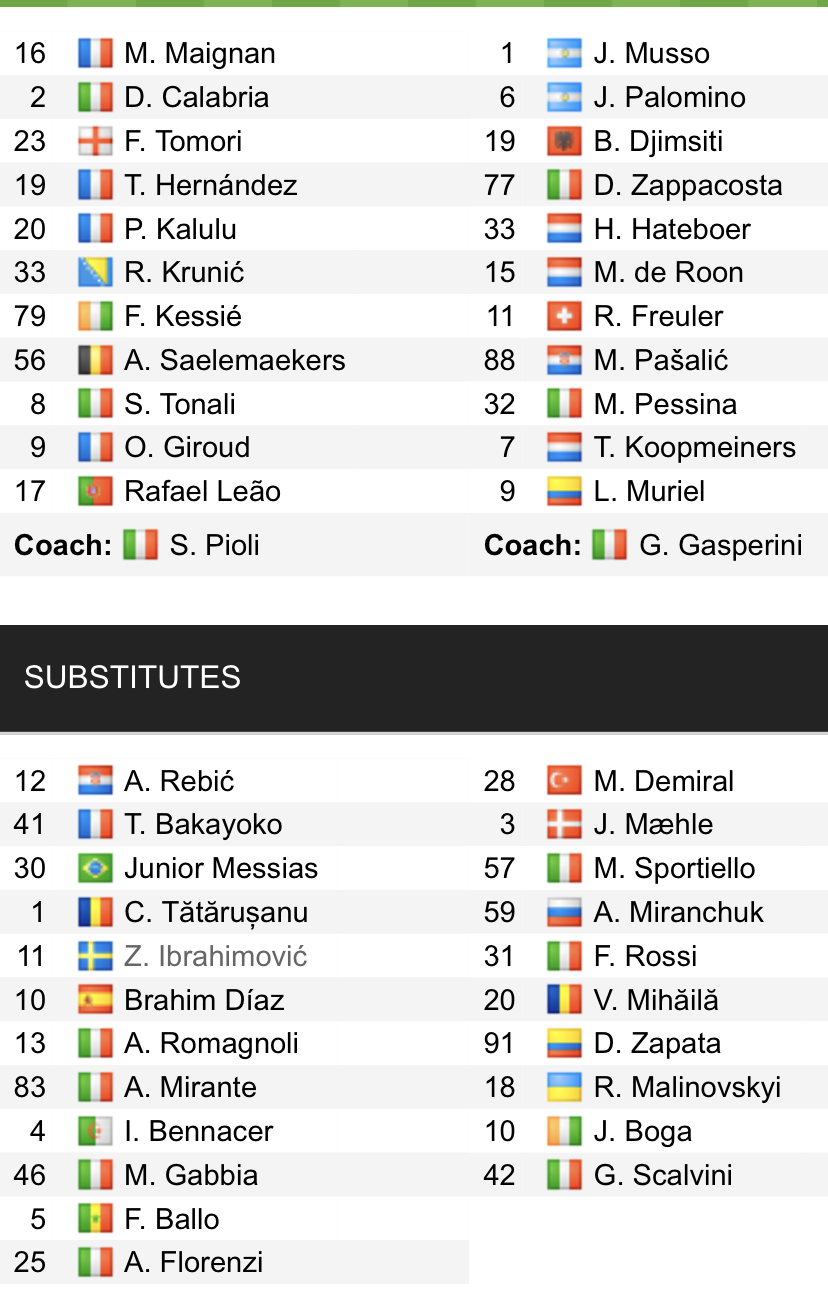Click the Sweden flag next to Z. Ibrahimović

(95, 956)
